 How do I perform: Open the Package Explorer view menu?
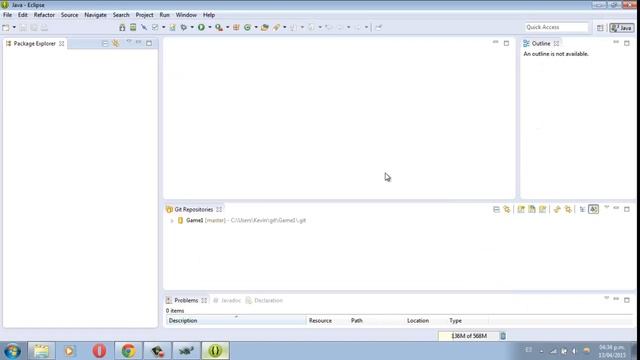pos(129,42)
